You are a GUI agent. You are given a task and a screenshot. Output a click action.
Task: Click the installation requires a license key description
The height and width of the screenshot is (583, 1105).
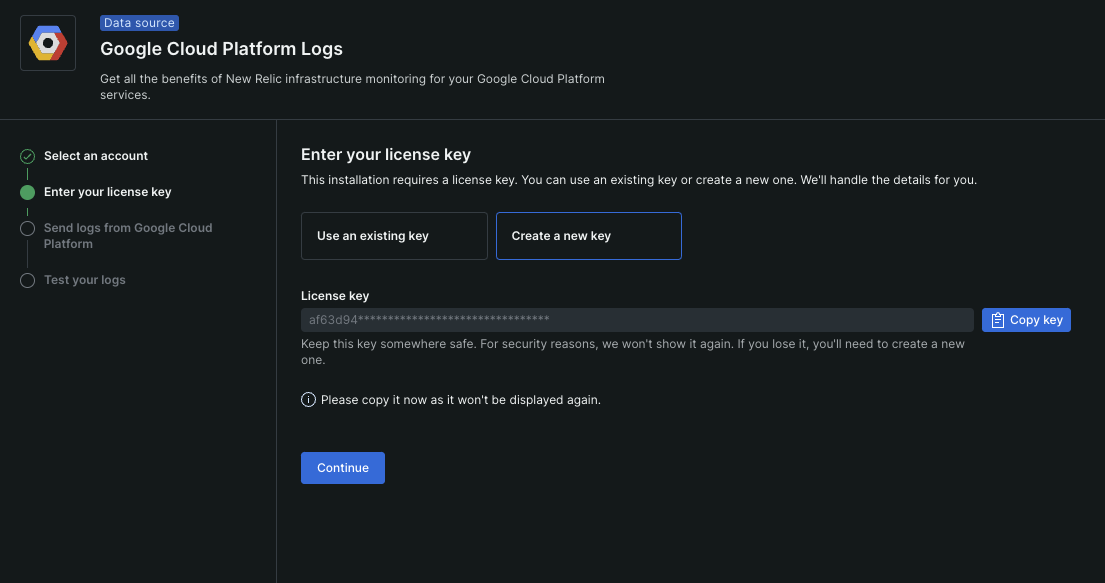point(638,180)
